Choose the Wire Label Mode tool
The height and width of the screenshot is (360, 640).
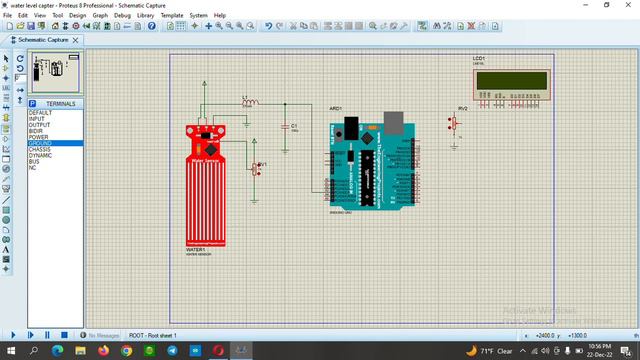pos(6,88)
